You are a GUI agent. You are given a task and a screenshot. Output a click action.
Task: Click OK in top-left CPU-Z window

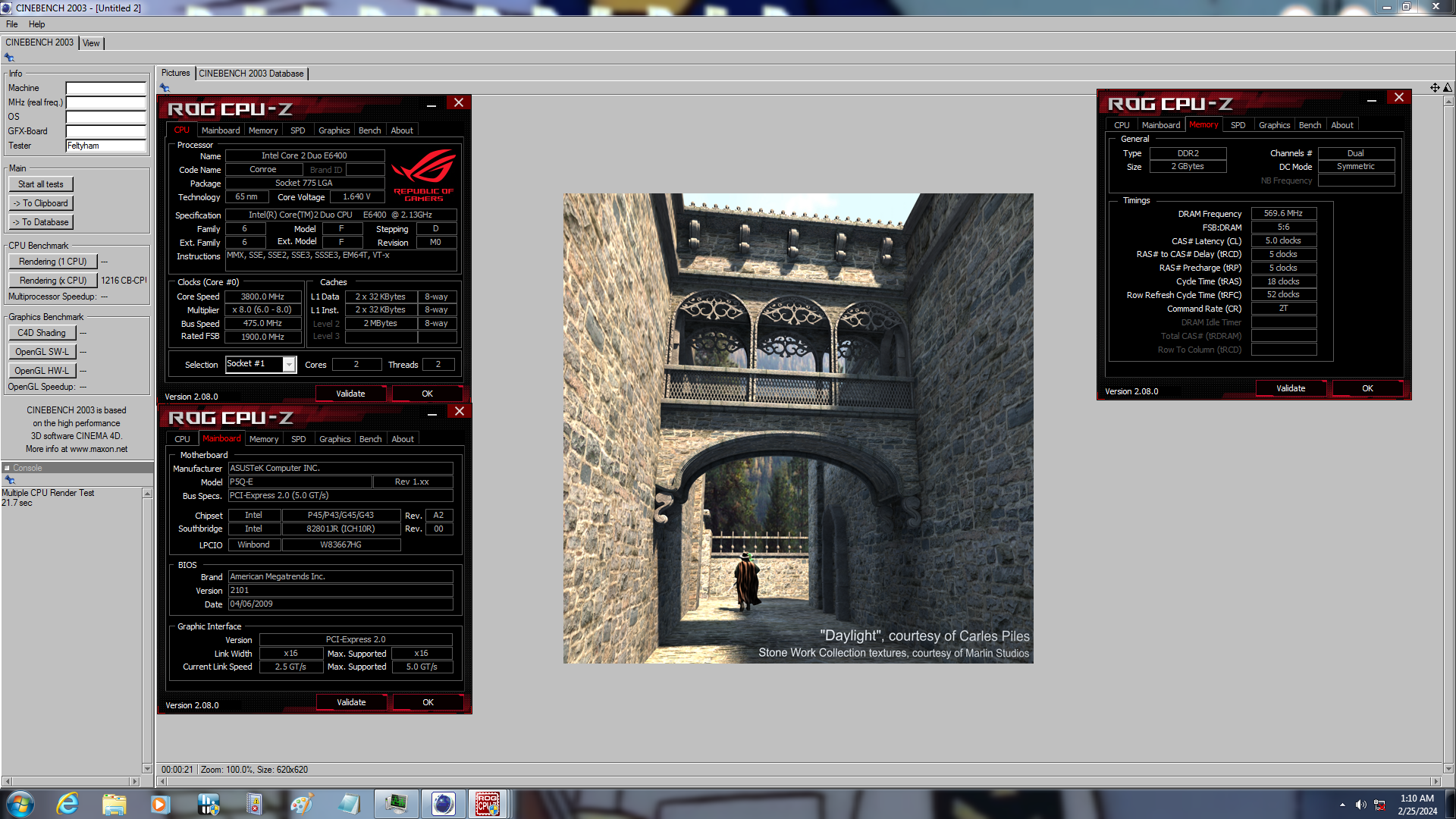coord(427,394)
